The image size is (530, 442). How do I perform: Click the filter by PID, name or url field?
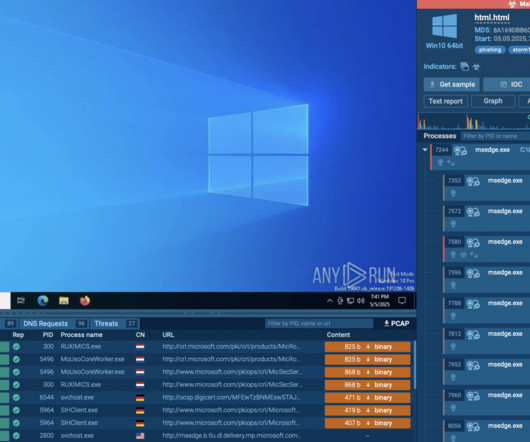tap(319, 323)
